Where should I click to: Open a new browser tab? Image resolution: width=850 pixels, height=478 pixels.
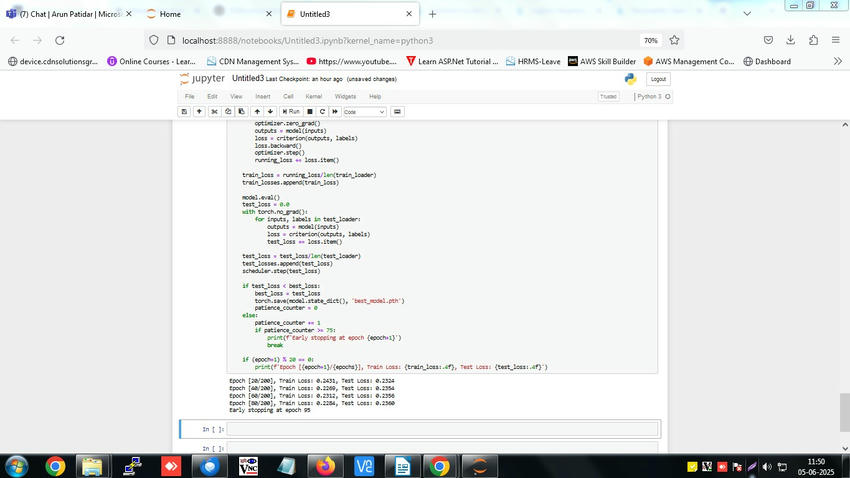tap(432, 14)
